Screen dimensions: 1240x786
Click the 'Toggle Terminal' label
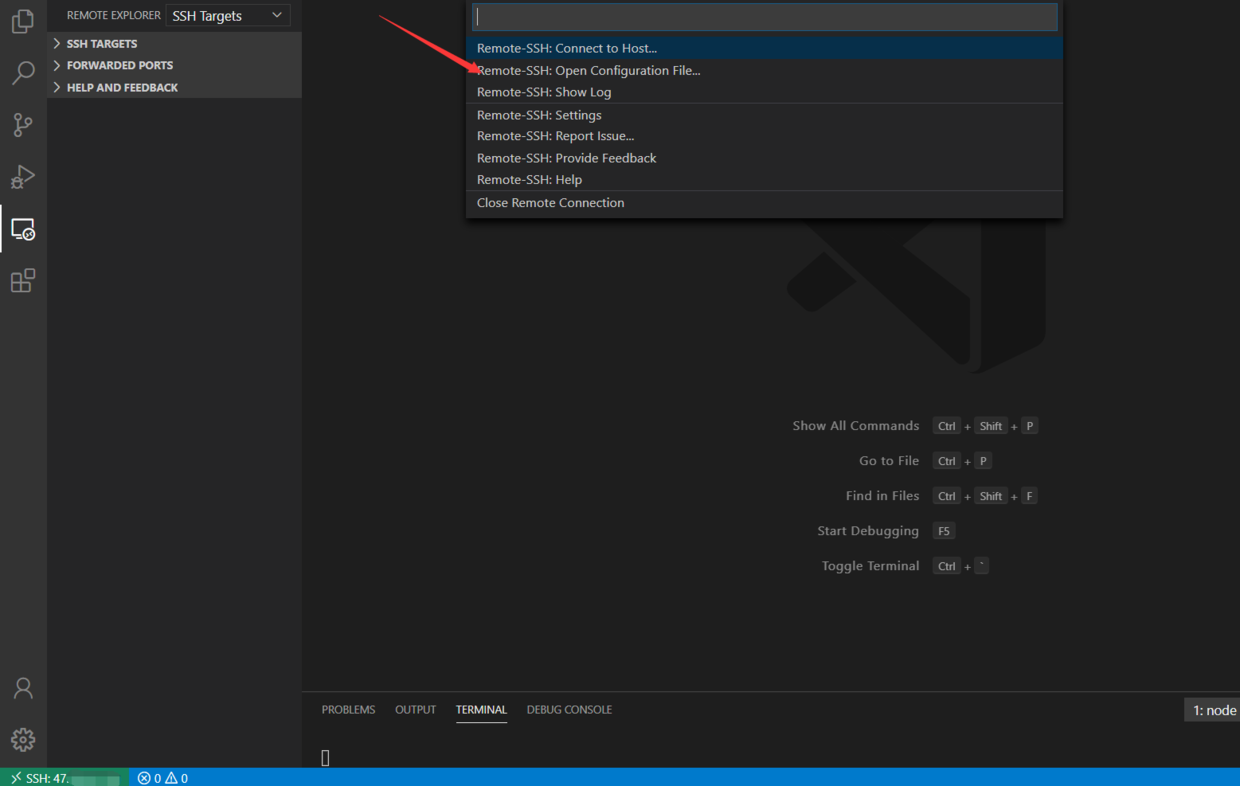click(870, 566)
